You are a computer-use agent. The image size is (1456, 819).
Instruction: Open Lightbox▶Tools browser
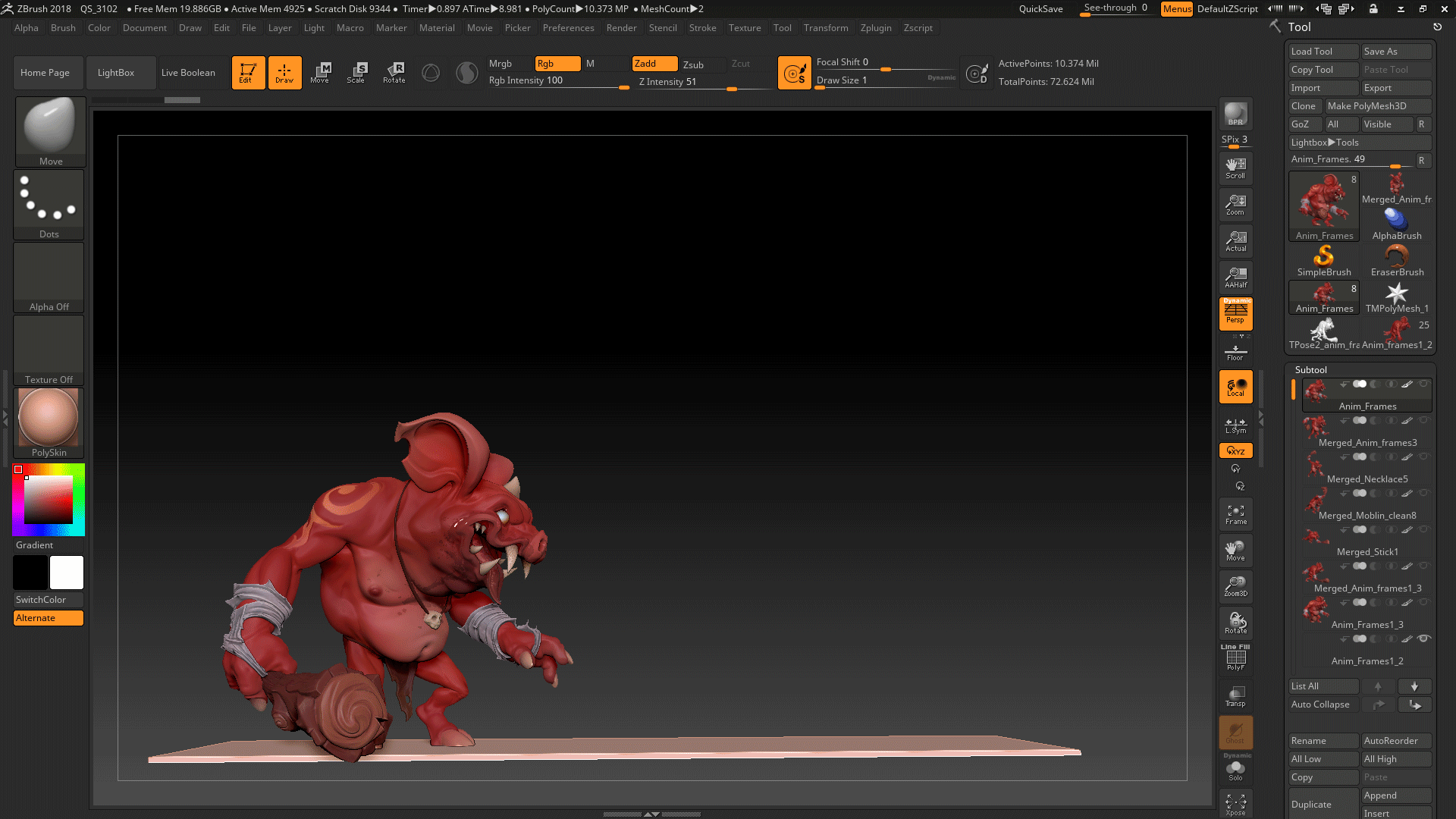click(1360, 143)
